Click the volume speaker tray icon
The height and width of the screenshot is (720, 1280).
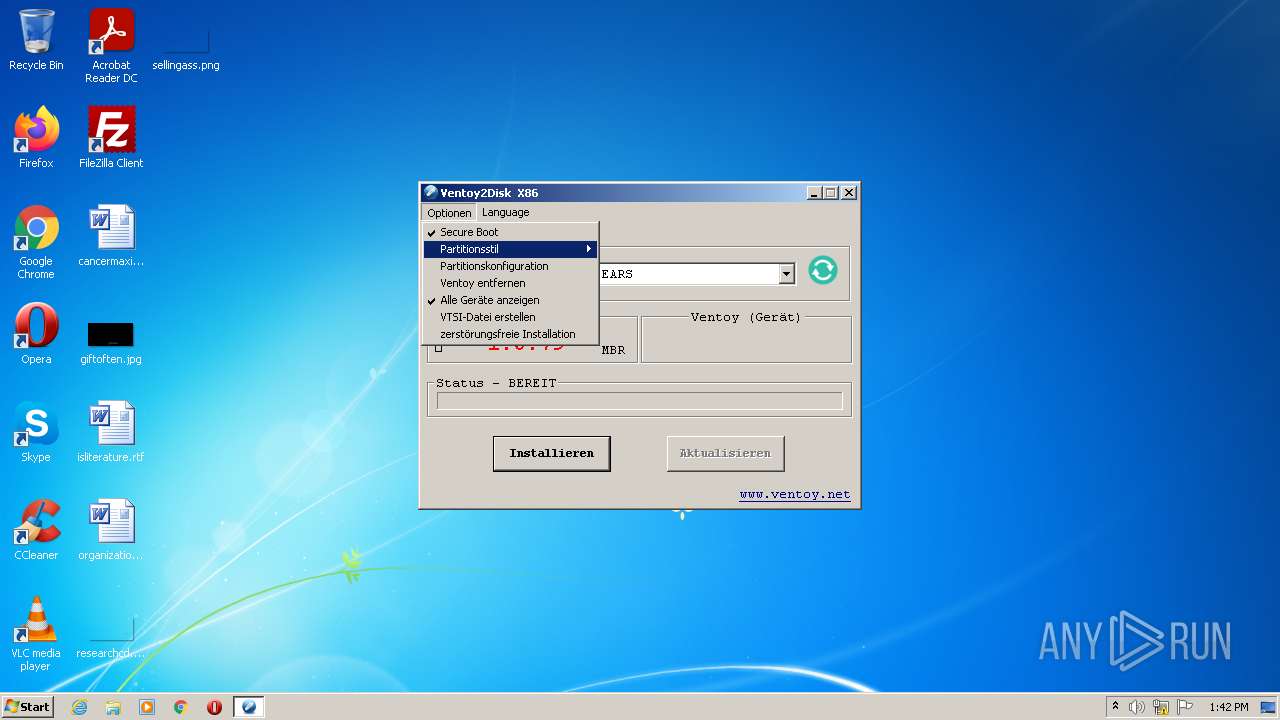coord(1137,707)
